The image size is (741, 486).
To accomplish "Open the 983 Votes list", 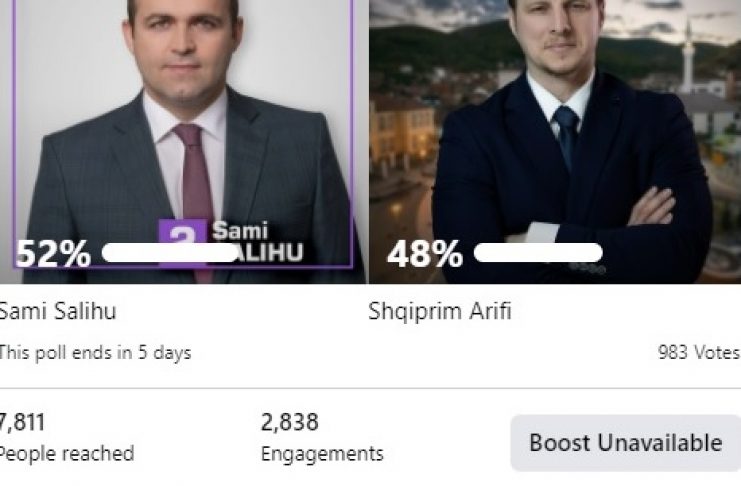I will pos(698,352).
